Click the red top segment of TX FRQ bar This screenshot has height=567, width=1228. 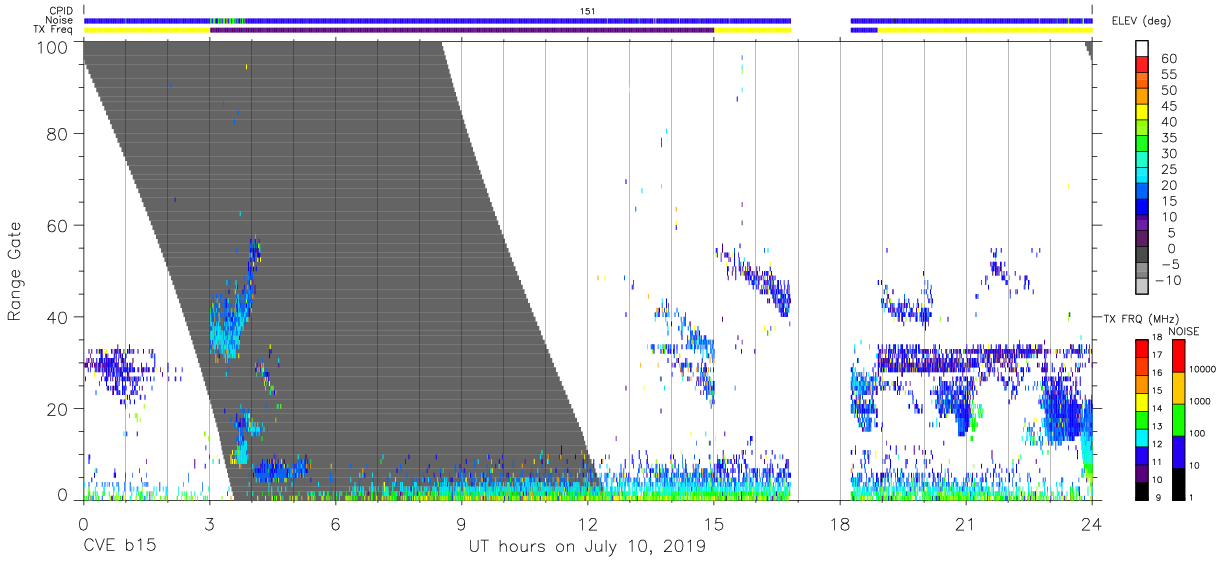click(x=1143, y=348)
